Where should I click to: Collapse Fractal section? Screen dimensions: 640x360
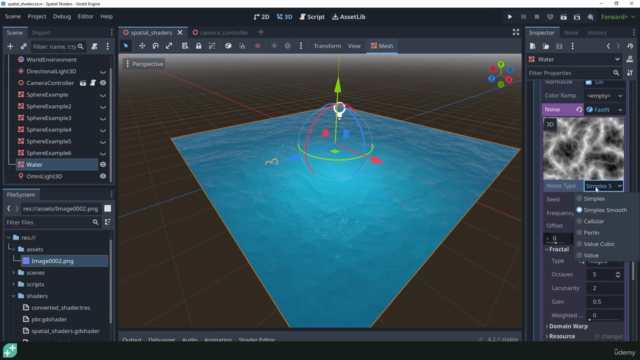coord(558,249)
